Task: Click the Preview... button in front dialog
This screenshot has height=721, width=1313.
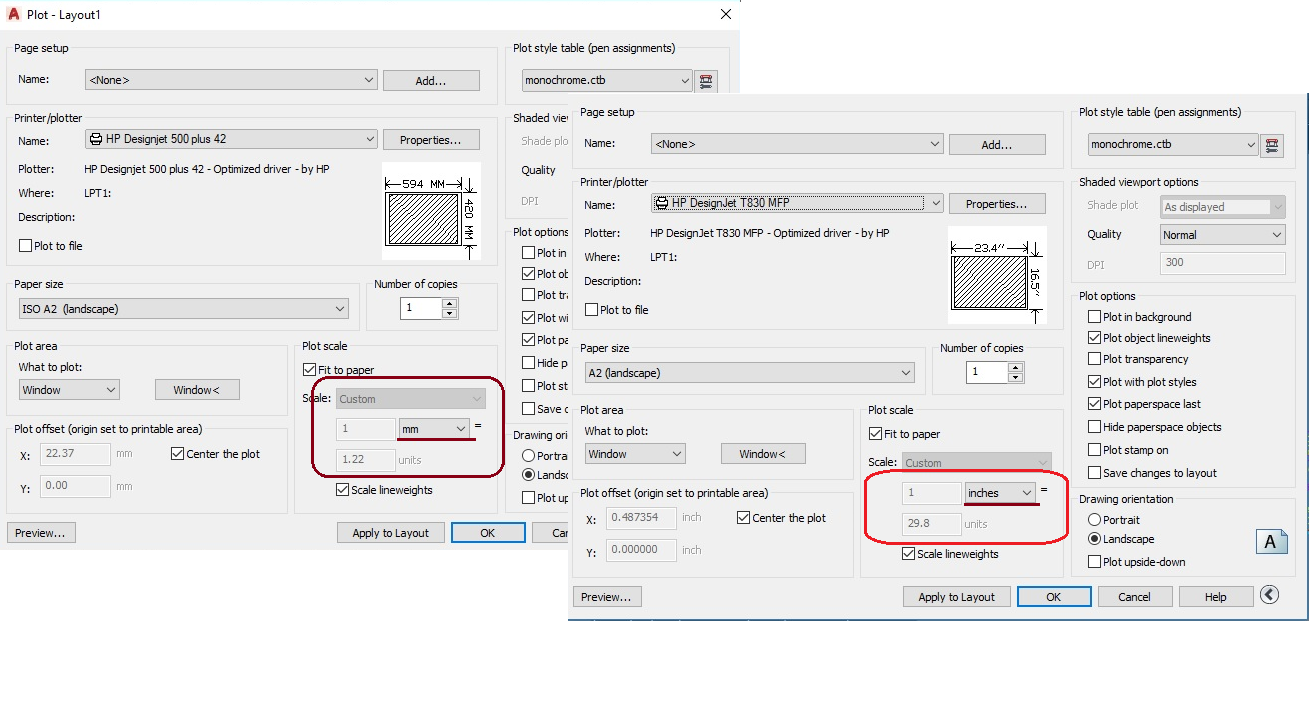Action: (607, 597)
